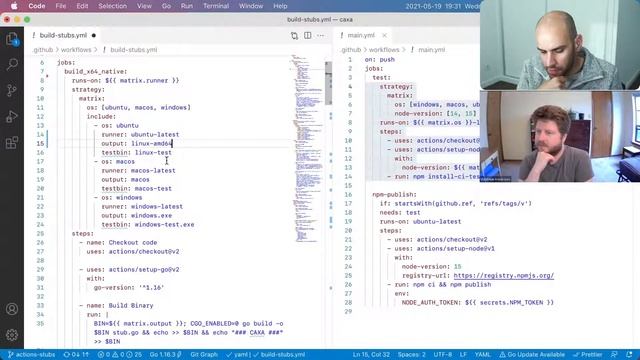640x360 pixels.
Task: Switch to the build-stubs.yml tab
Action: pos(63,36)
